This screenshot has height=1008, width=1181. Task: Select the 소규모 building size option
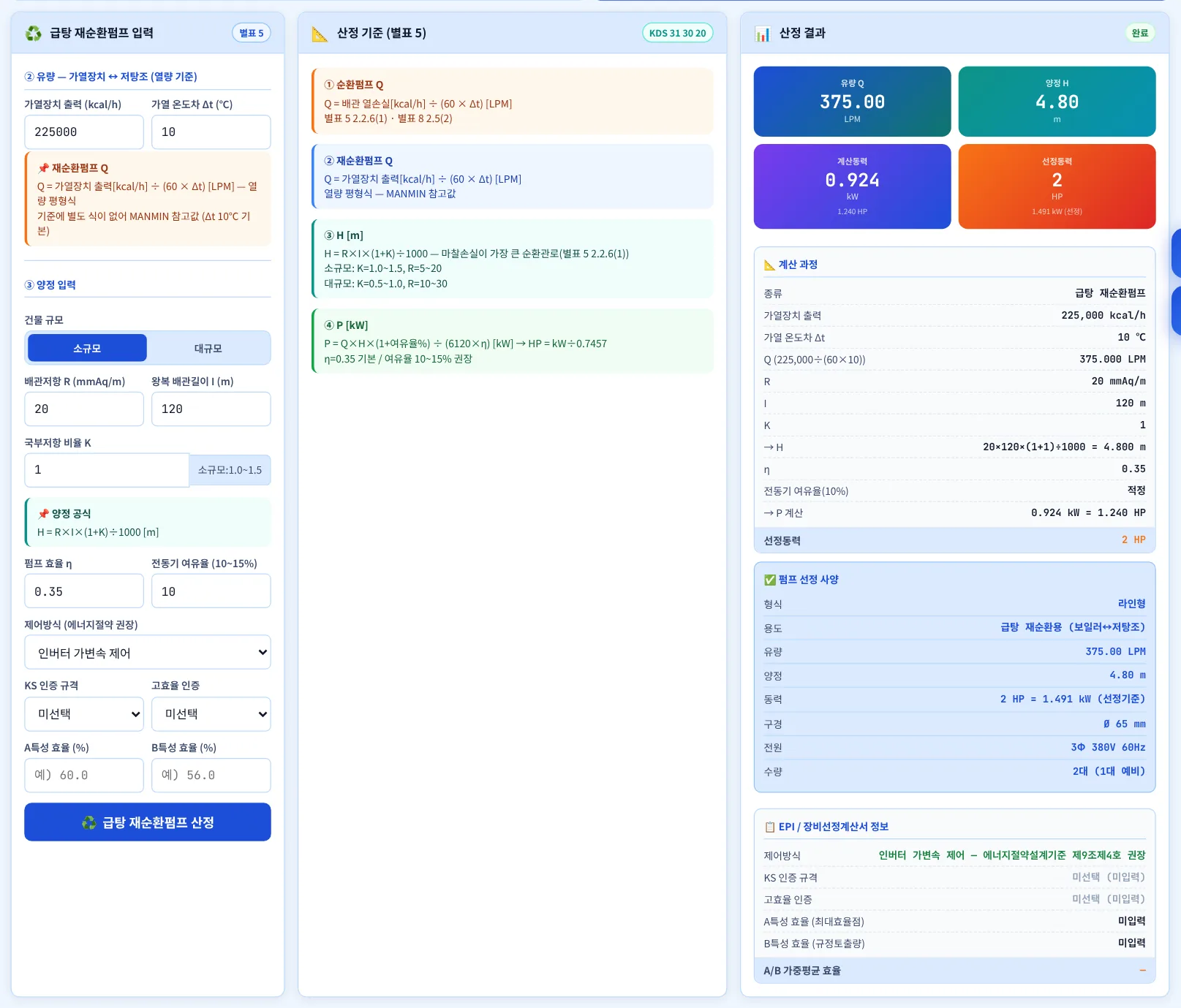(87, 348)
